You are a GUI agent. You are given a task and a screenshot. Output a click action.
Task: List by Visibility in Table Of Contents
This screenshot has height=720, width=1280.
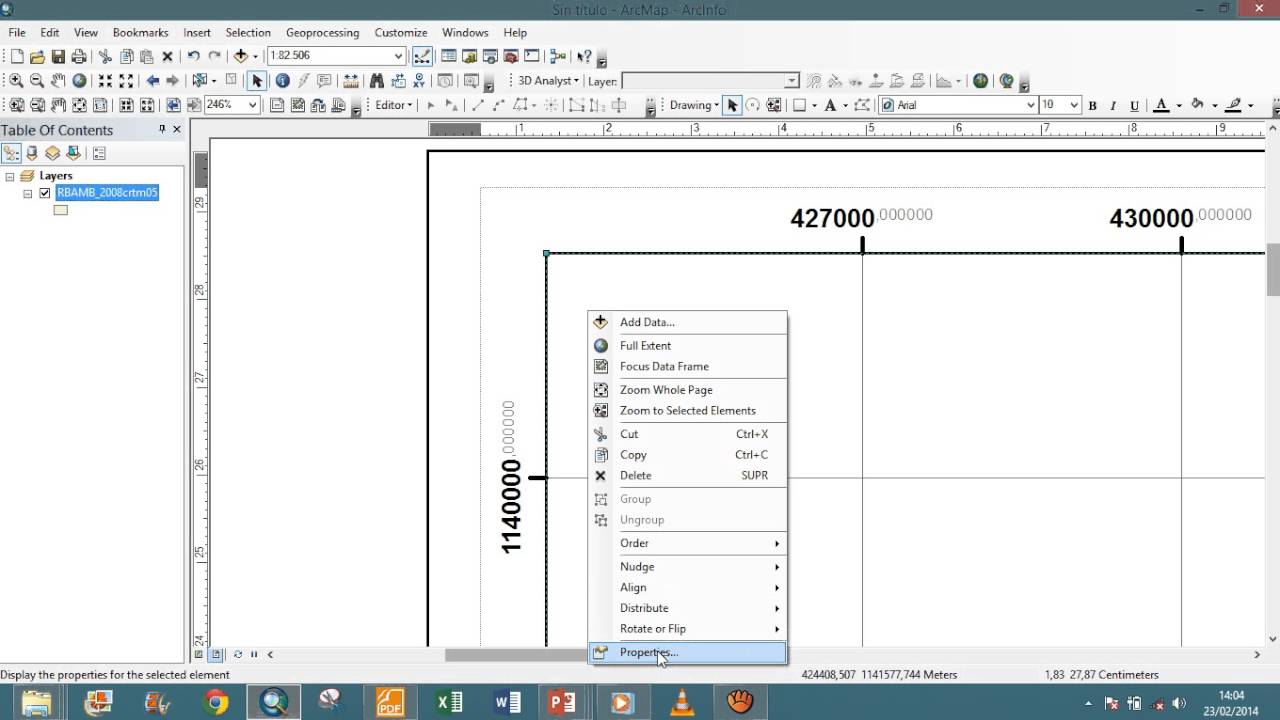[53, 153]
